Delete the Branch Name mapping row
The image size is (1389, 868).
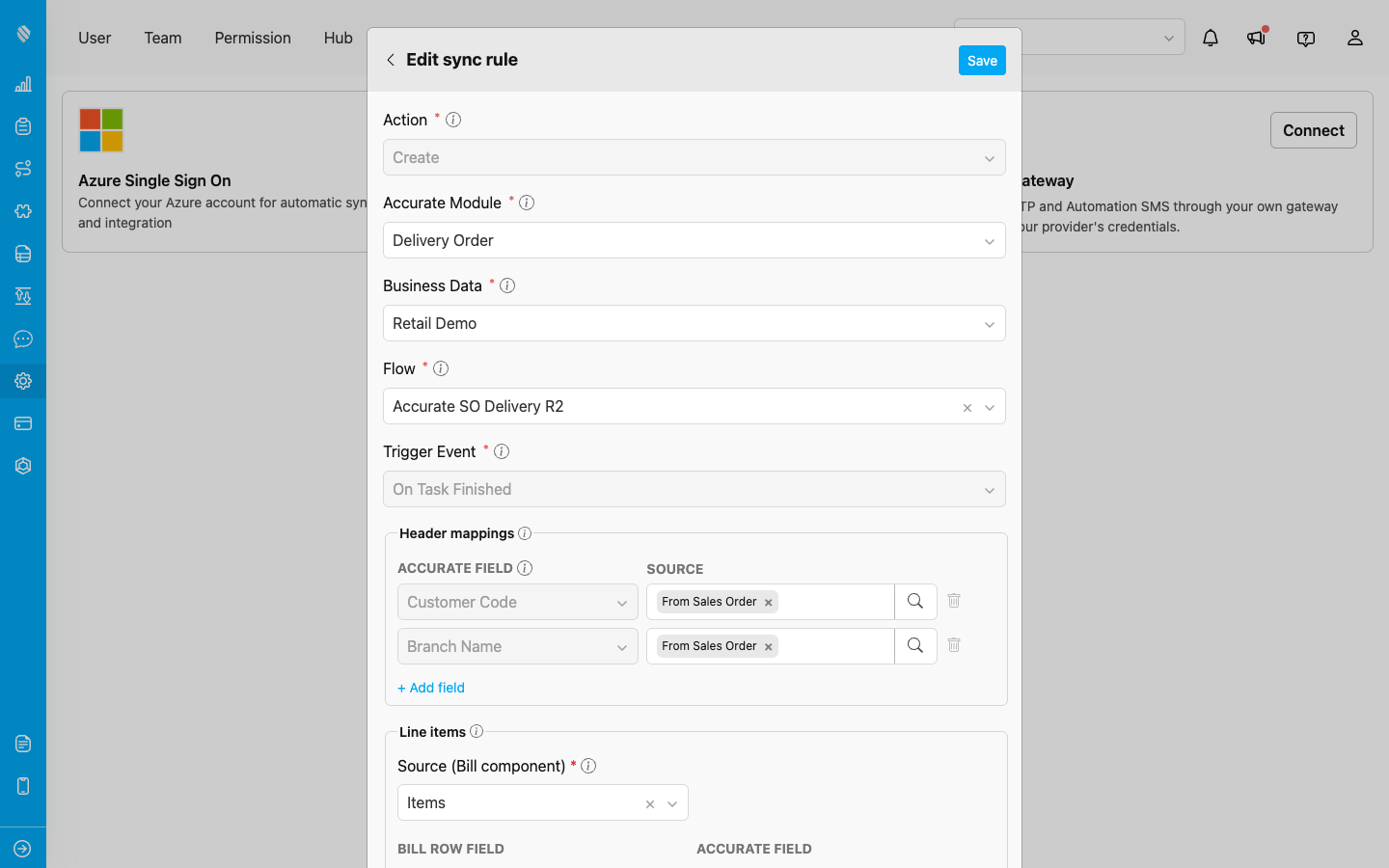954,644
